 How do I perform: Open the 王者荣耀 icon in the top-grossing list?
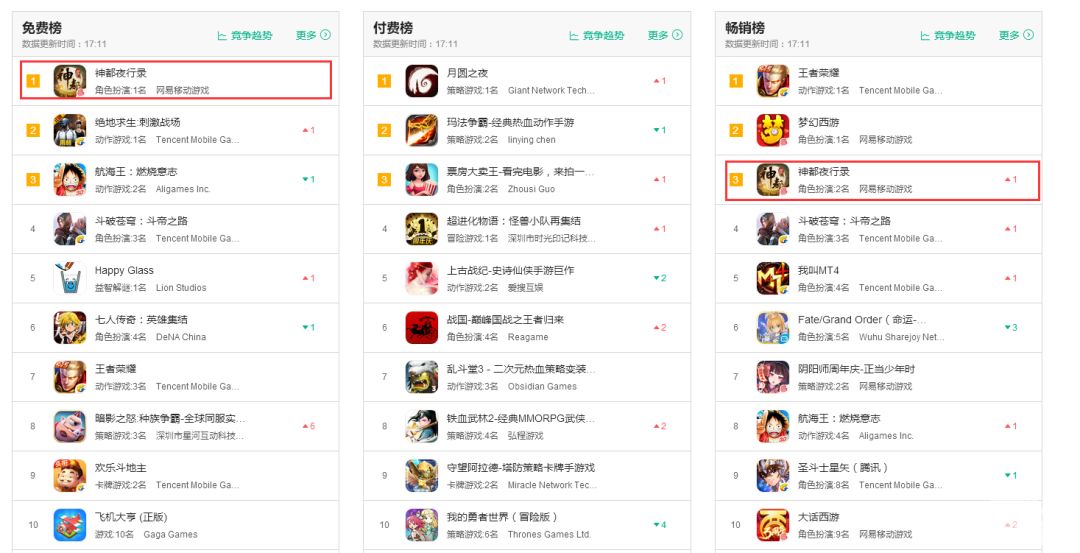(773, 81)
